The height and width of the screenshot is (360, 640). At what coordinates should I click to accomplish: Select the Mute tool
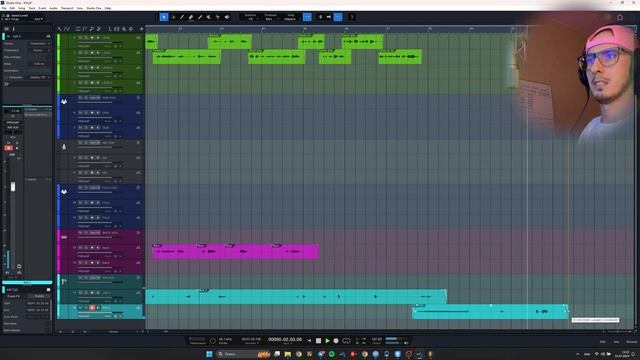click(209, 17)
